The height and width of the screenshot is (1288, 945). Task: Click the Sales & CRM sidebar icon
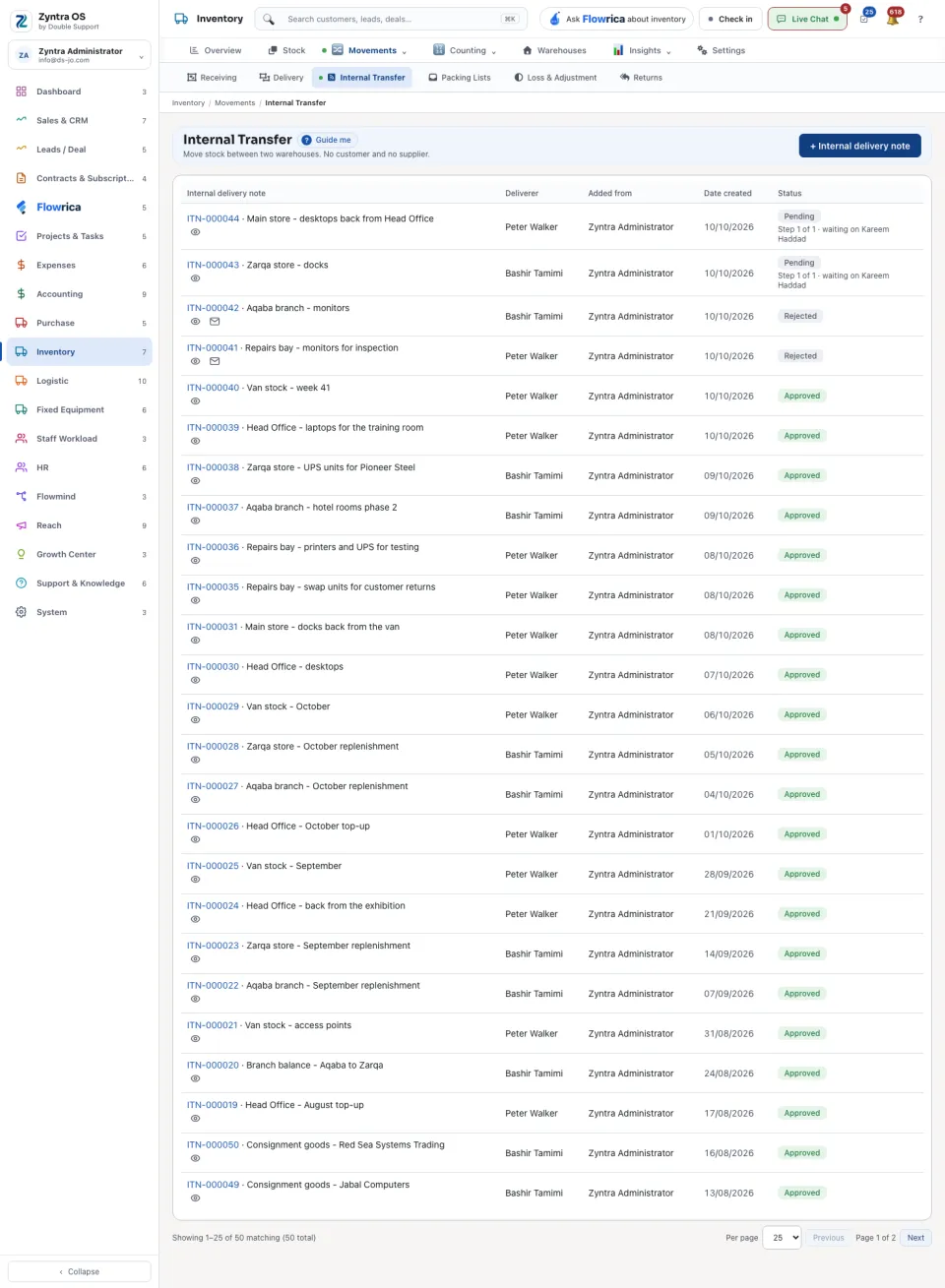pyautogui.click(x=21, y=120)
